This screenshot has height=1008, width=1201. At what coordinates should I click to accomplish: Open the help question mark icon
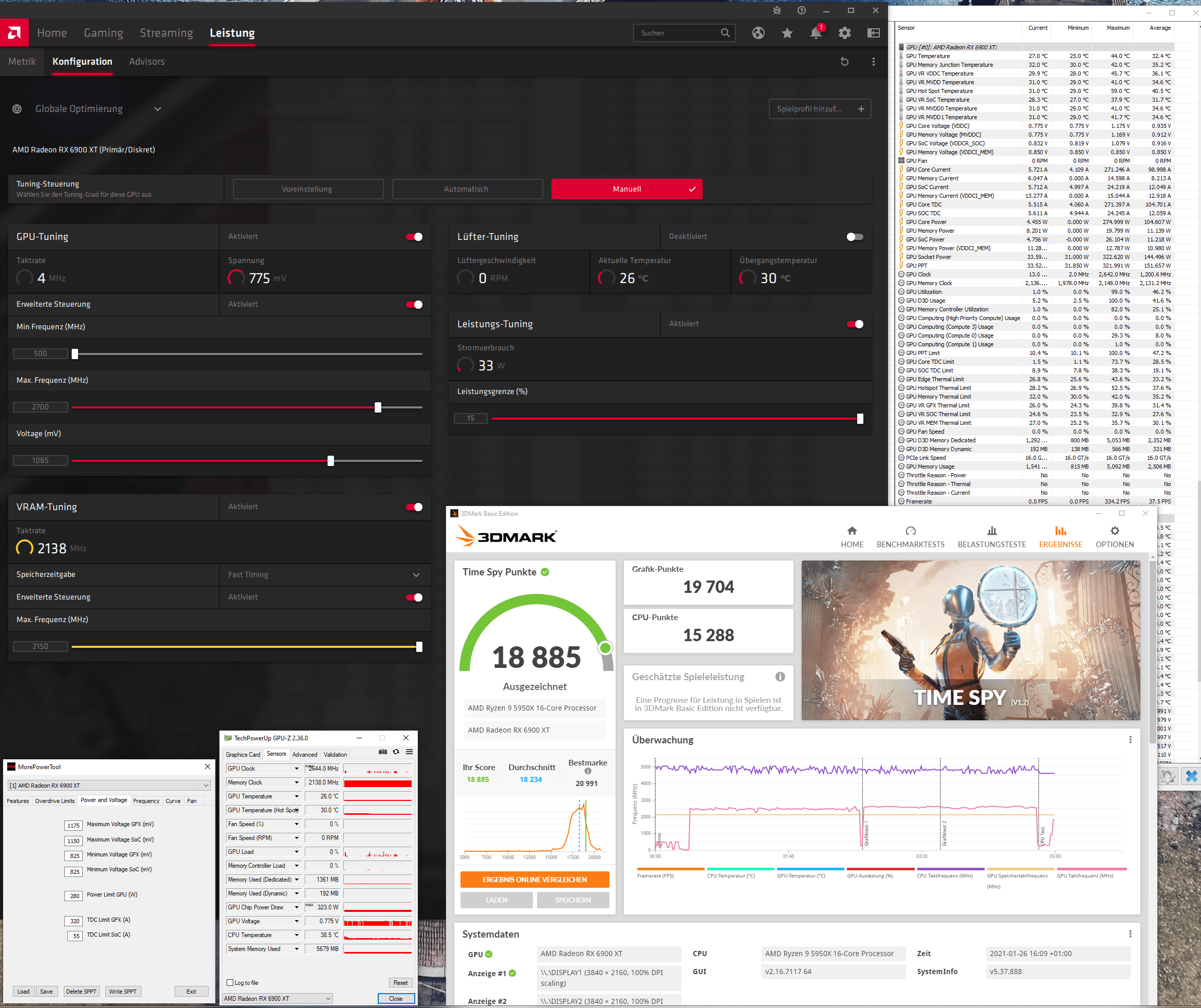pos(801,10)
